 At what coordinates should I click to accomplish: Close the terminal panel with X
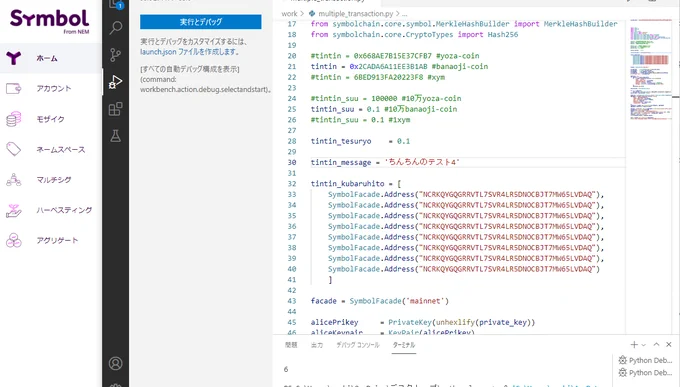tap(669, 344)
